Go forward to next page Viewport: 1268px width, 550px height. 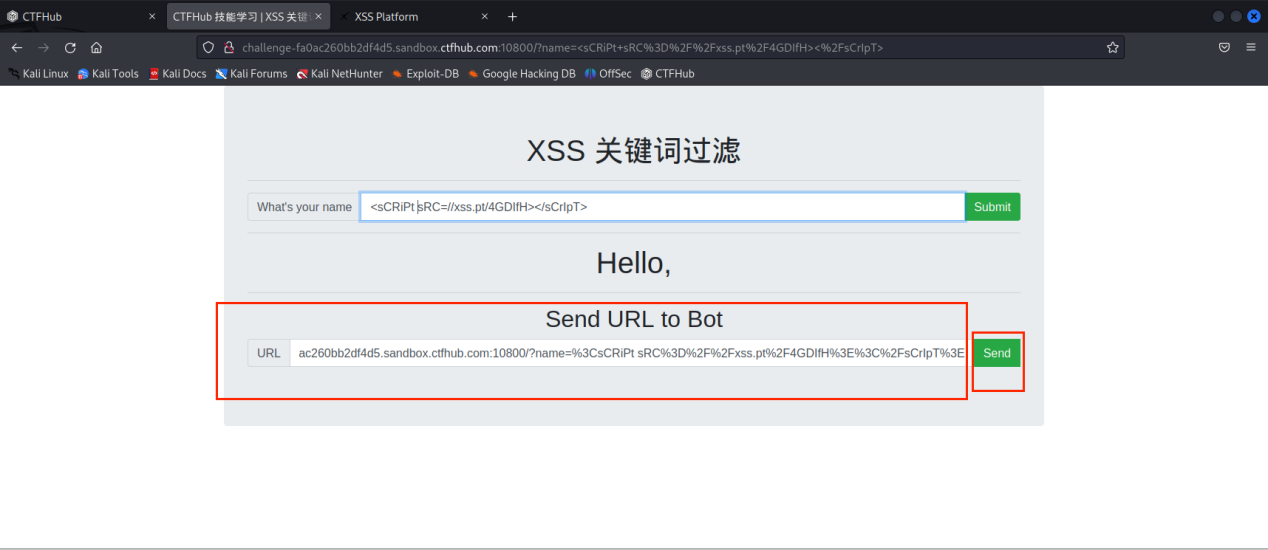point(43,47)
